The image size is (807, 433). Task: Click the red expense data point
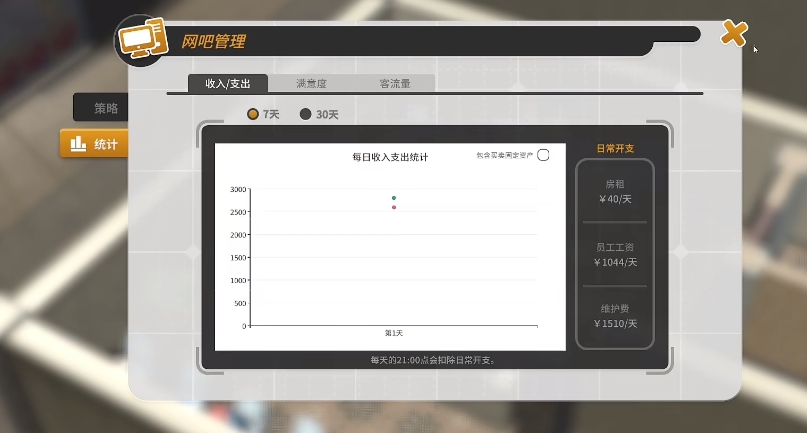tap(394, 207)
